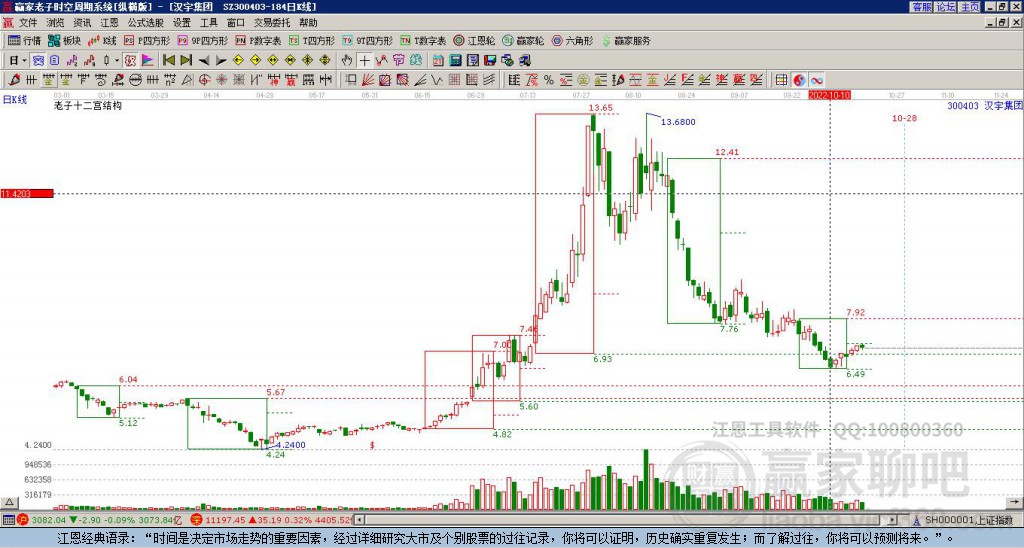Viewport: 1024px width, 548px height.
Task: Open the 赢家轮 wheel tool
Action: tap(523, 40)
